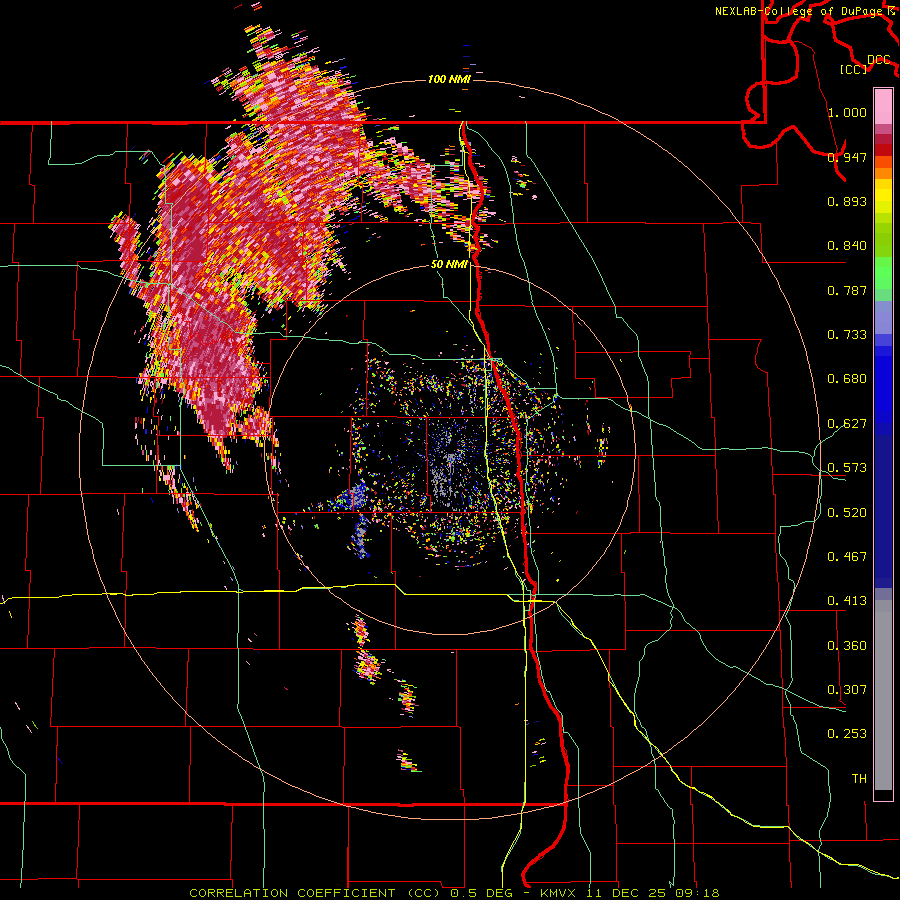Click the Correlation Coefficient product caption

tap(454, 893)
